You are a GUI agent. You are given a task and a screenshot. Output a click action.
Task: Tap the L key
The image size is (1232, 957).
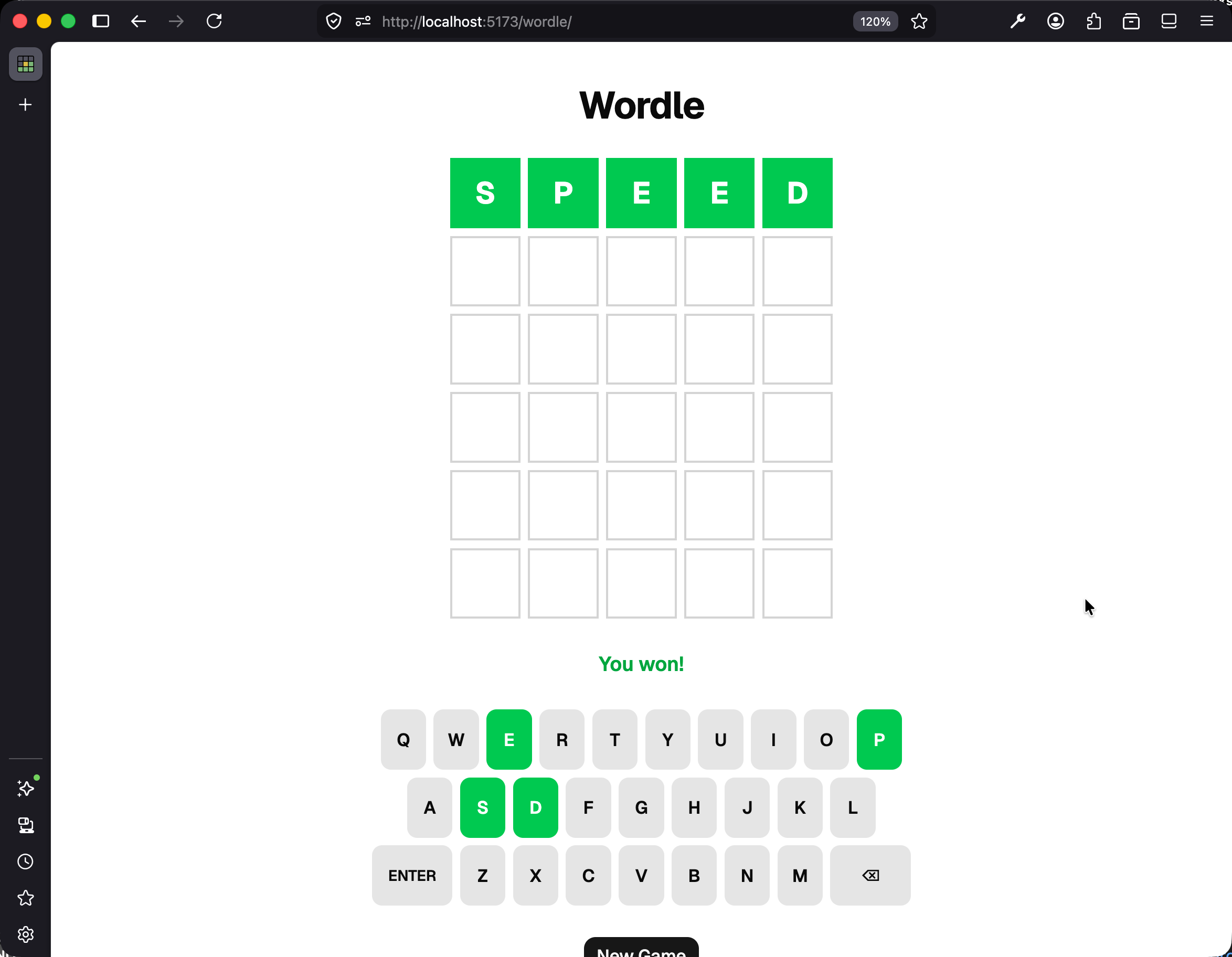click(853, 807)
